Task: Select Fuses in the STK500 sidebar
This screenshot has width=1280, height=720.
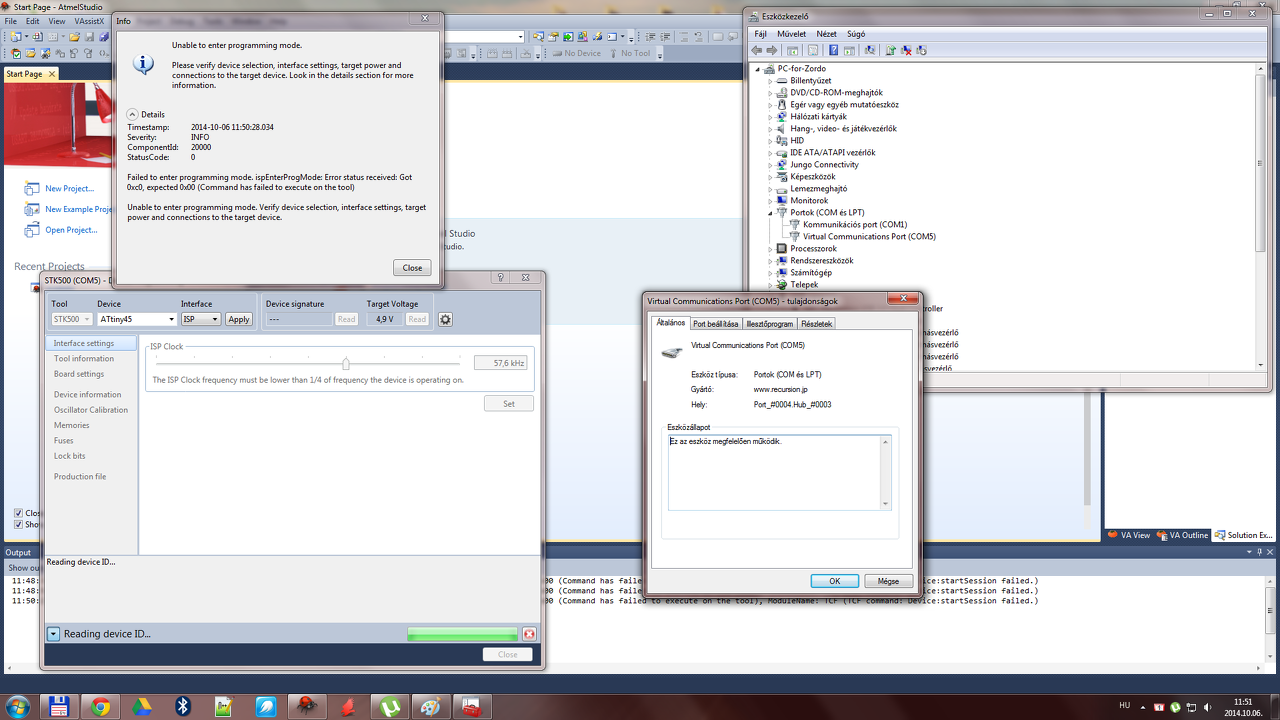Action: (64, 440)
